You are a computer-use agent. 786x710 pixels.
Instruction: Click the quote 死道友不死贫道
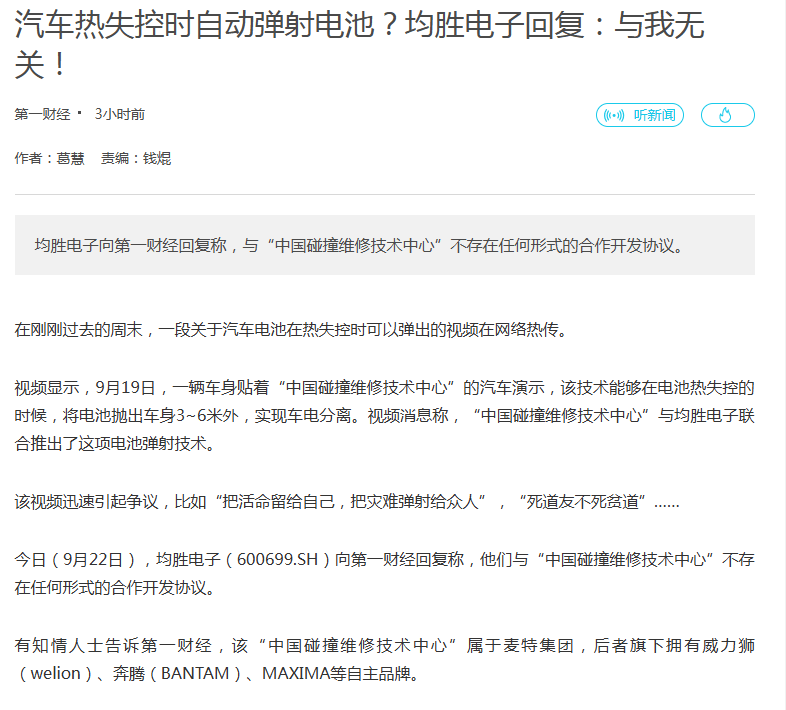pyautogui.click(x=582, y=501)
